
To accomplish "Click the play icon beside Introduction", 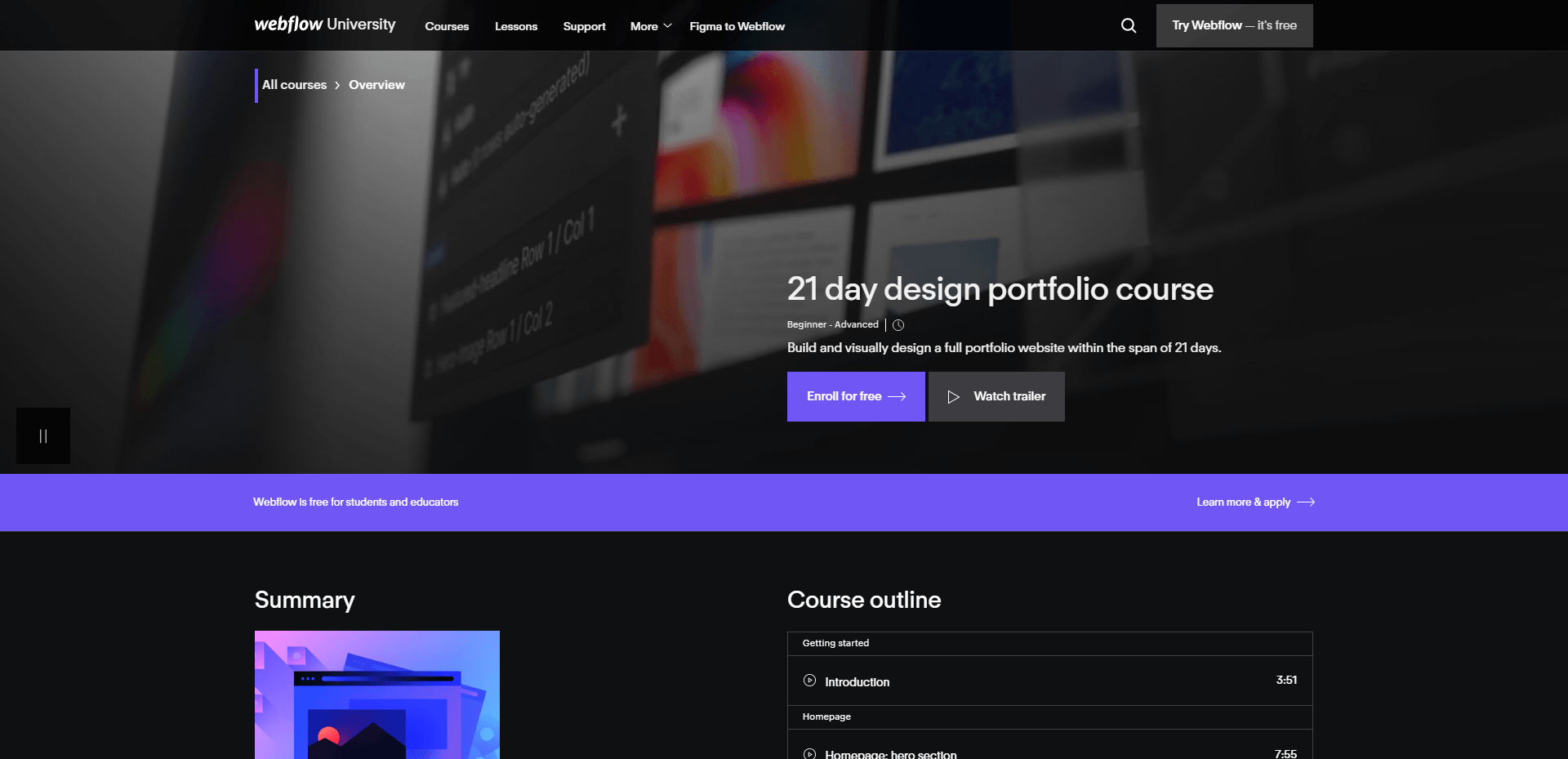I will pos(809,680).
